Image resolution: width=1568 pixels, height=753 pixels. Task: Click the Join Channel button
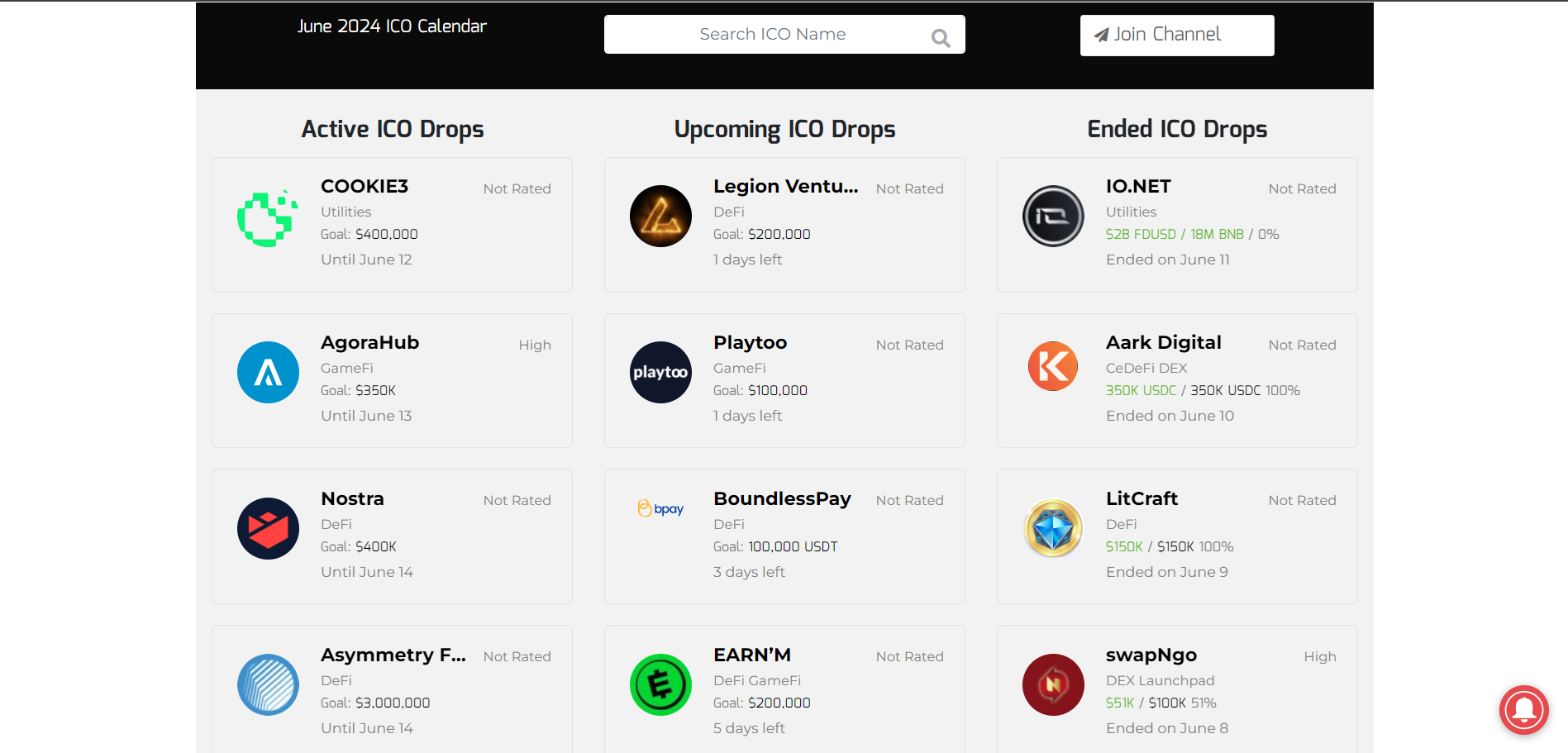[1177, 36]
